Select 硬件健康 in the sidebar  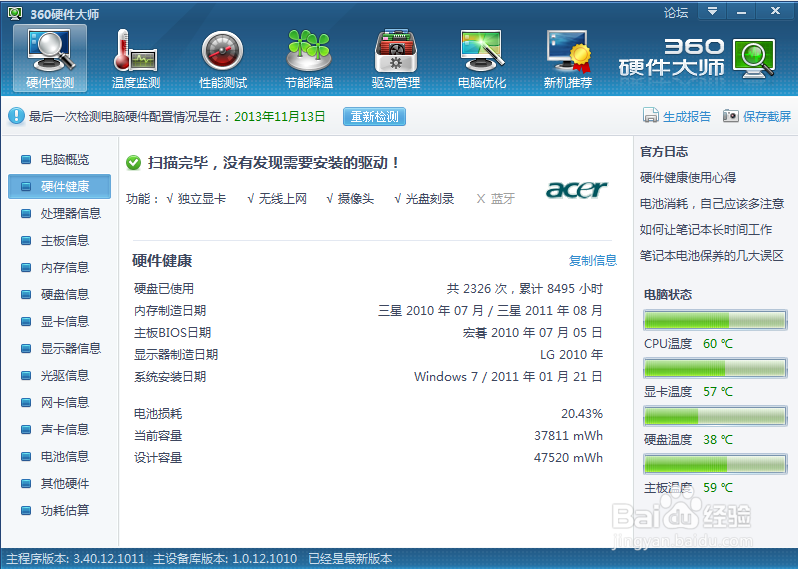tap(60, 186)
